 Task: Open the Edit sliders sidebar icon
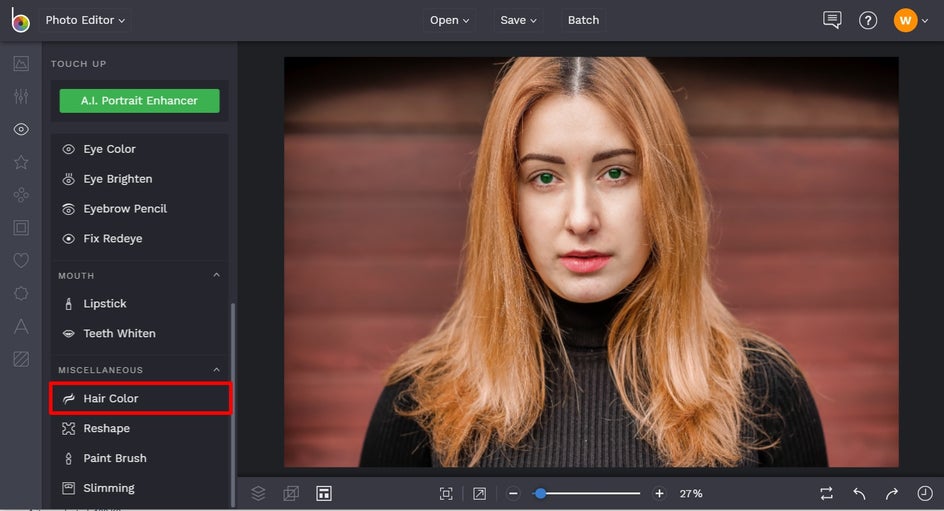coord(21,96)
